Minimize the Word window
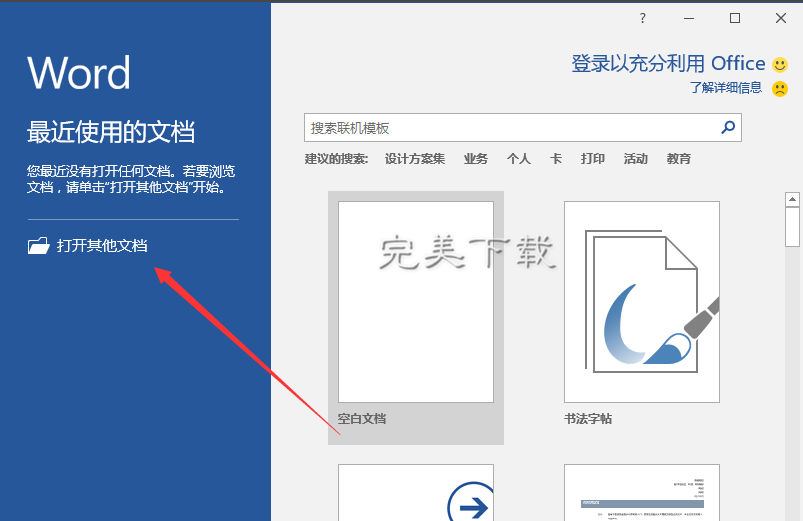The height and width of the screenshot is (521, 803). pos(689,18)
